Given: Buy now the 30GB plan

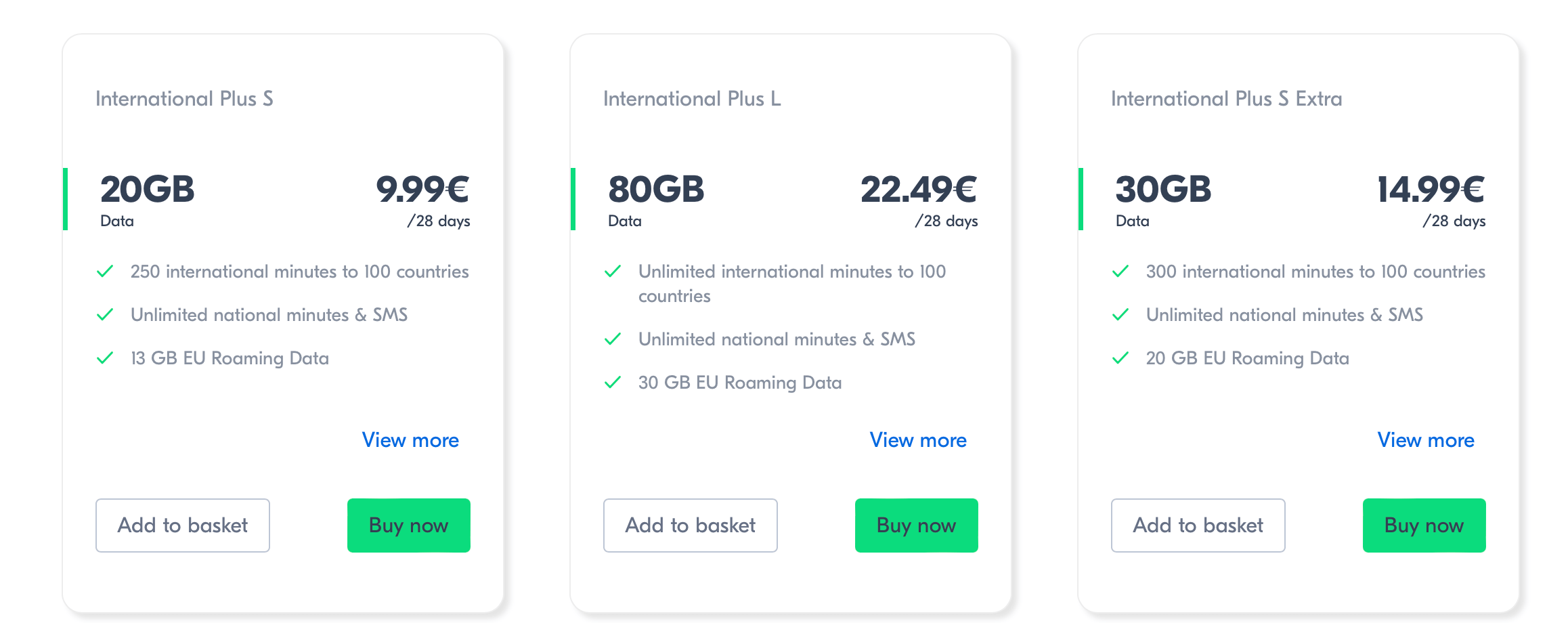Looking at the screenshot, I should pyautogui.click(x=1424, y=525).
